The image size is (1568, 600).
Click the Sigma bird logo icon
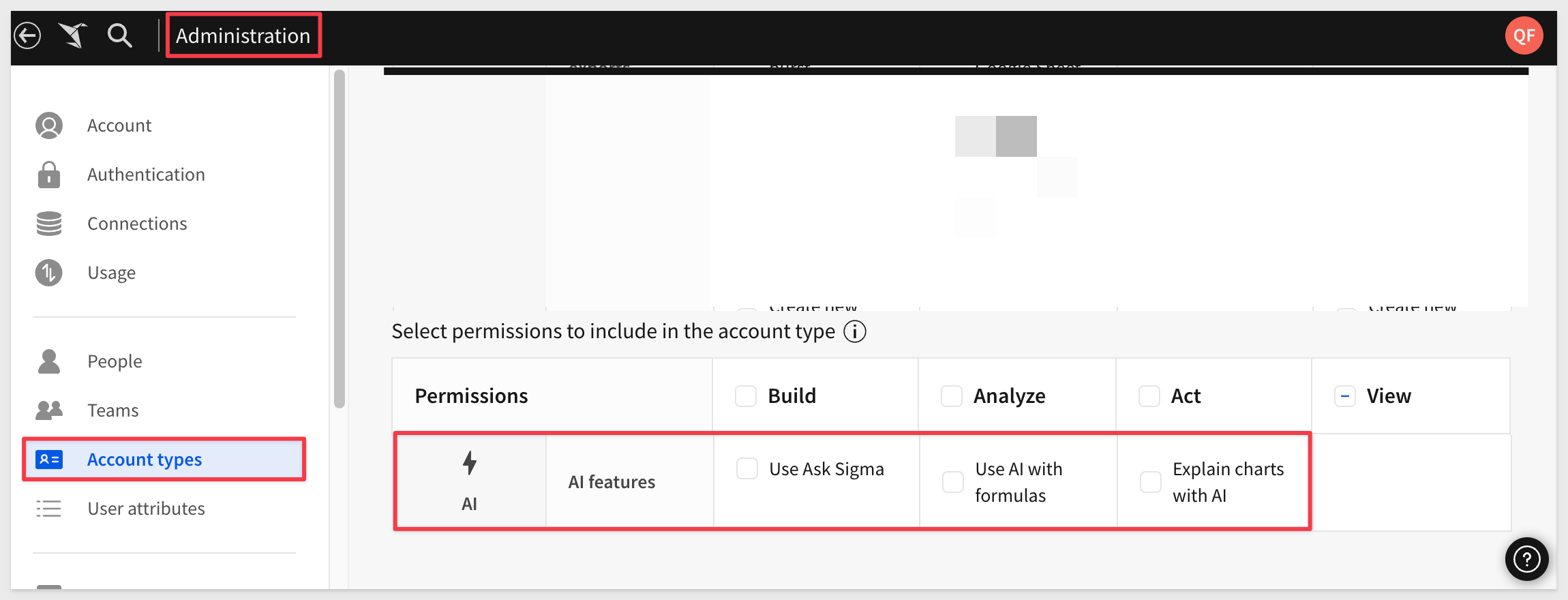coord(73,35)
